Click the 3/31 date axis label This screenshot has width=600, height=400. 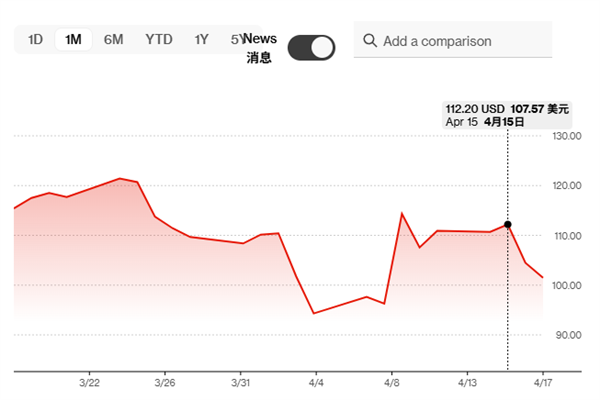[x=241, y=383]
